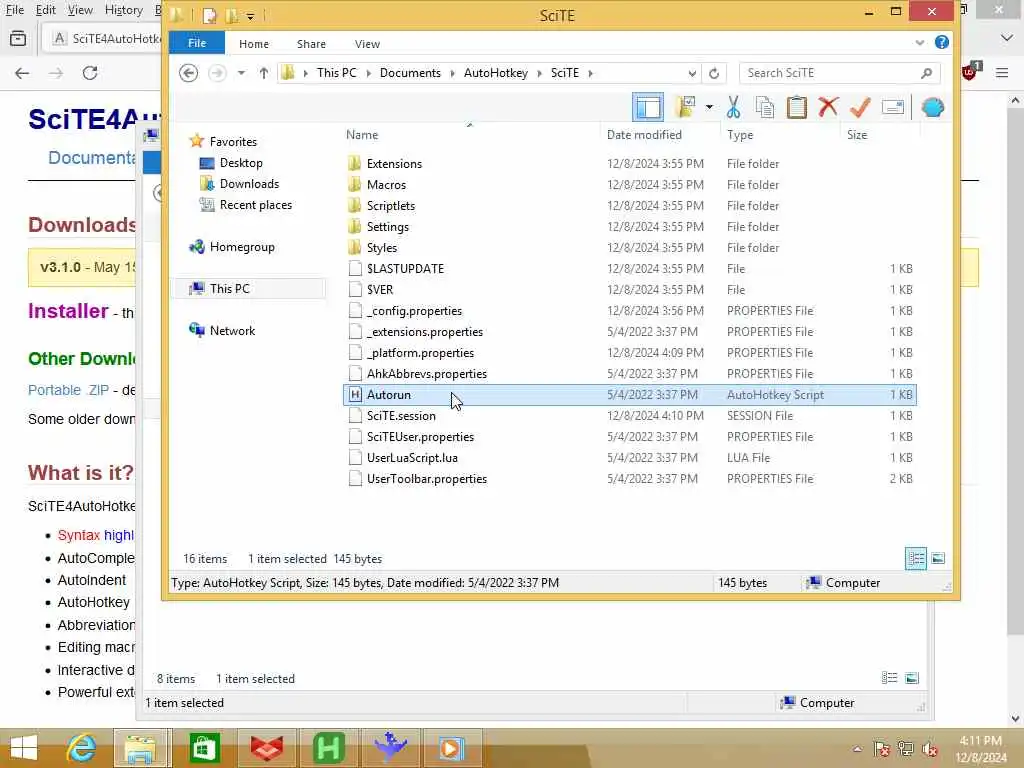Expand chevron after This PC breadcrumb

tap(368, 73)
